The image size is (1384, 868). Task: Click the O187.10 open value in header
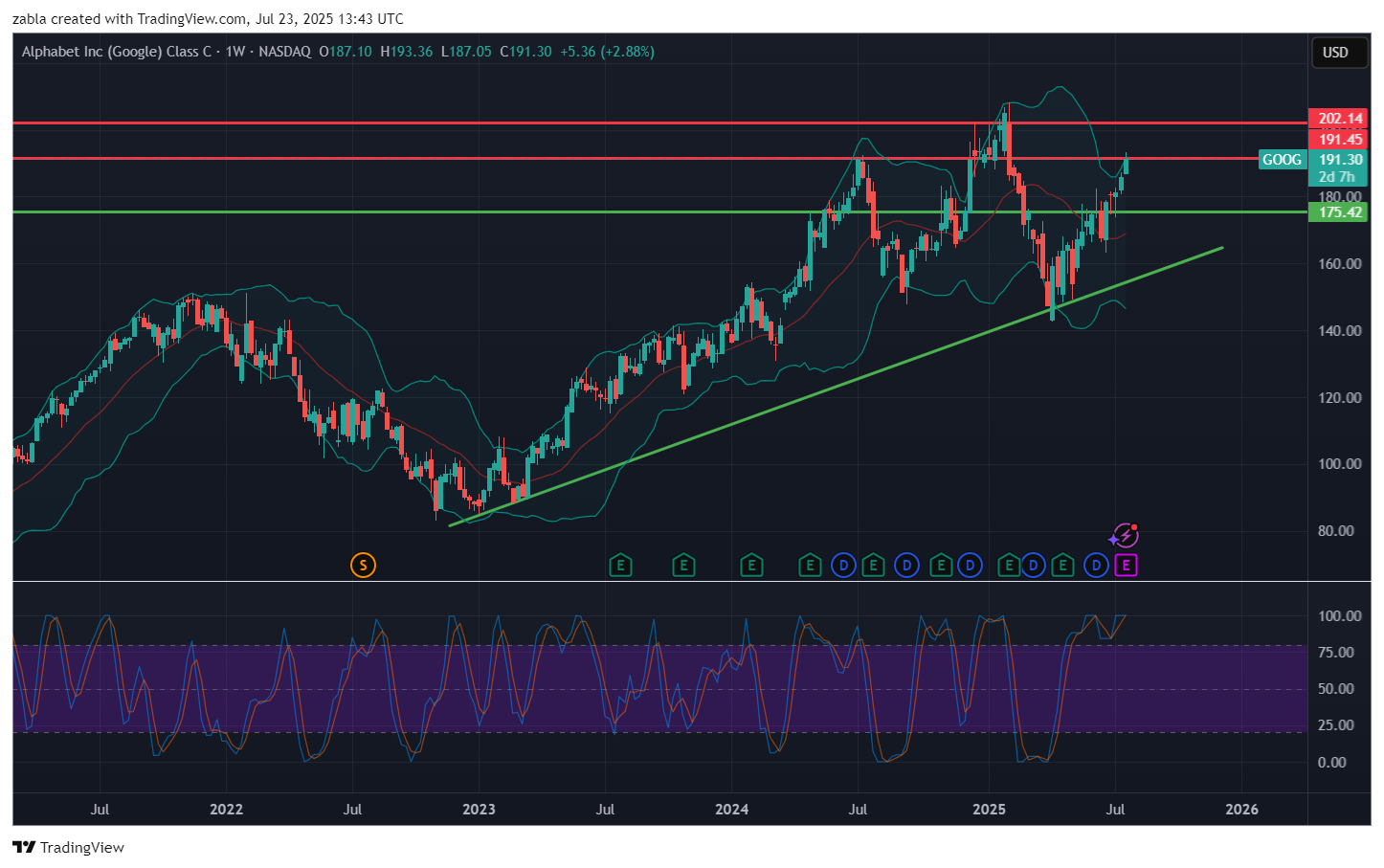tap(346, 52)
